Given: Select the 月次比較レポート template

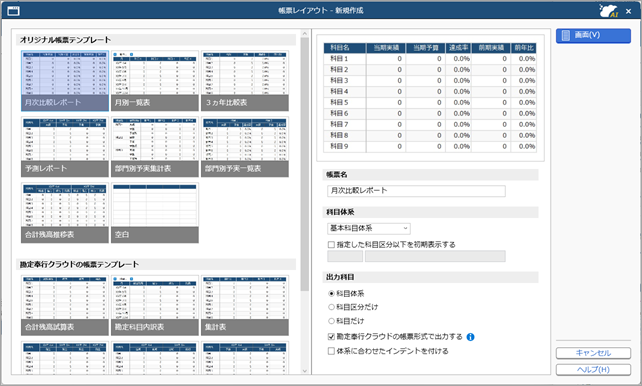Looking at the screenshot, I should pyautogui.click(x=65, y=81).
